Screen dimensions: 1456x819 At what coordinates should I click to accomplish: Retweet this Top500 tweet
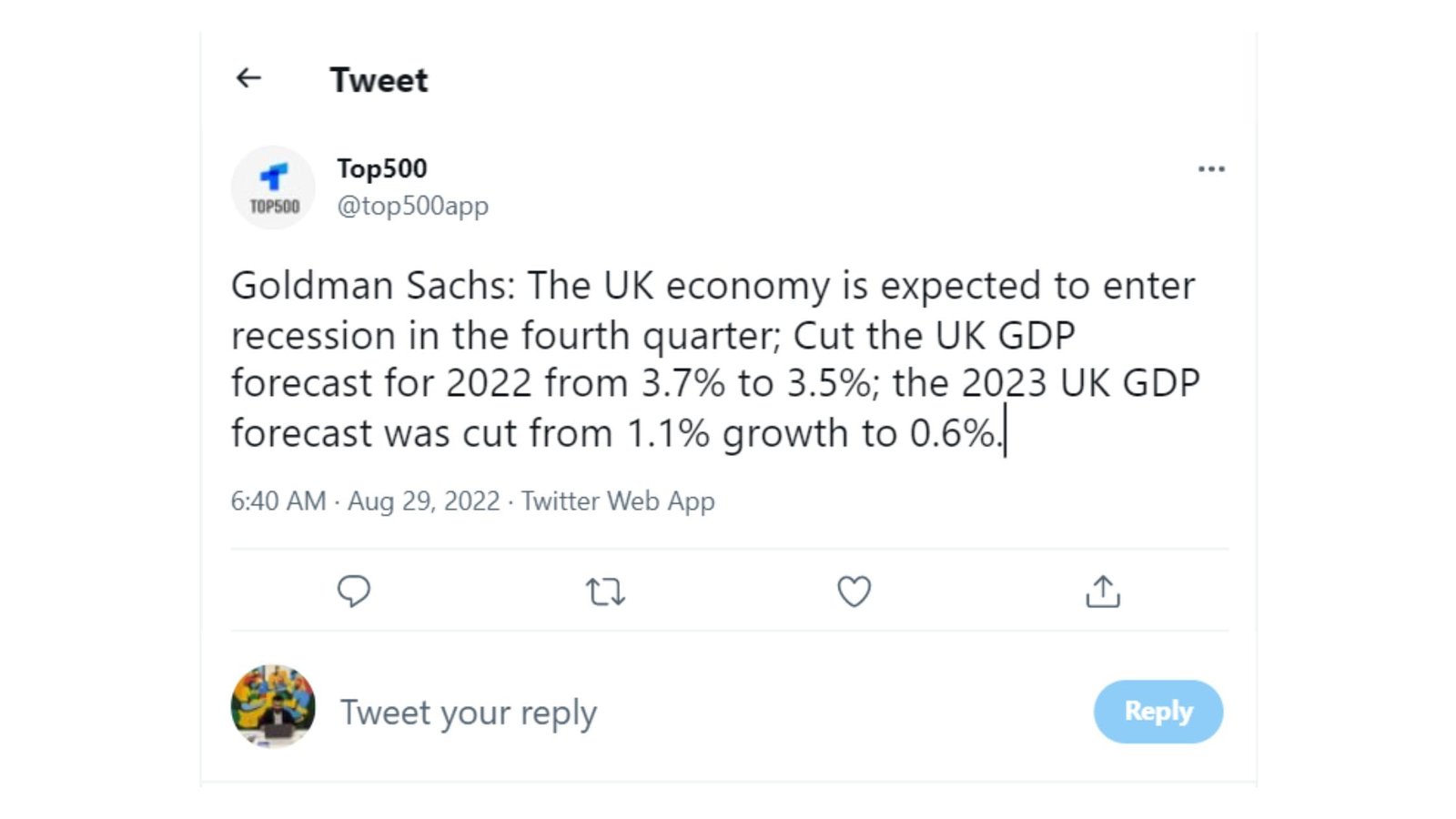[x=605, y=592]
